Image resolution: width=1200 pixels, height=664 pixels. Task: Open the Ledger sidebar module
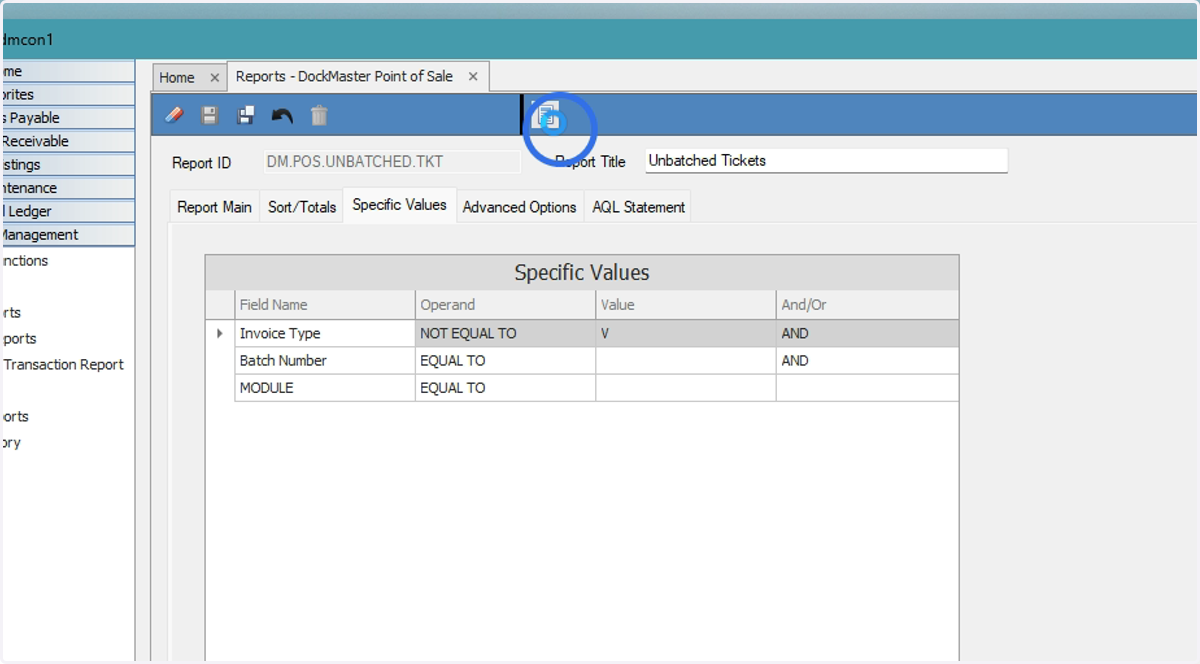[67, 211]
